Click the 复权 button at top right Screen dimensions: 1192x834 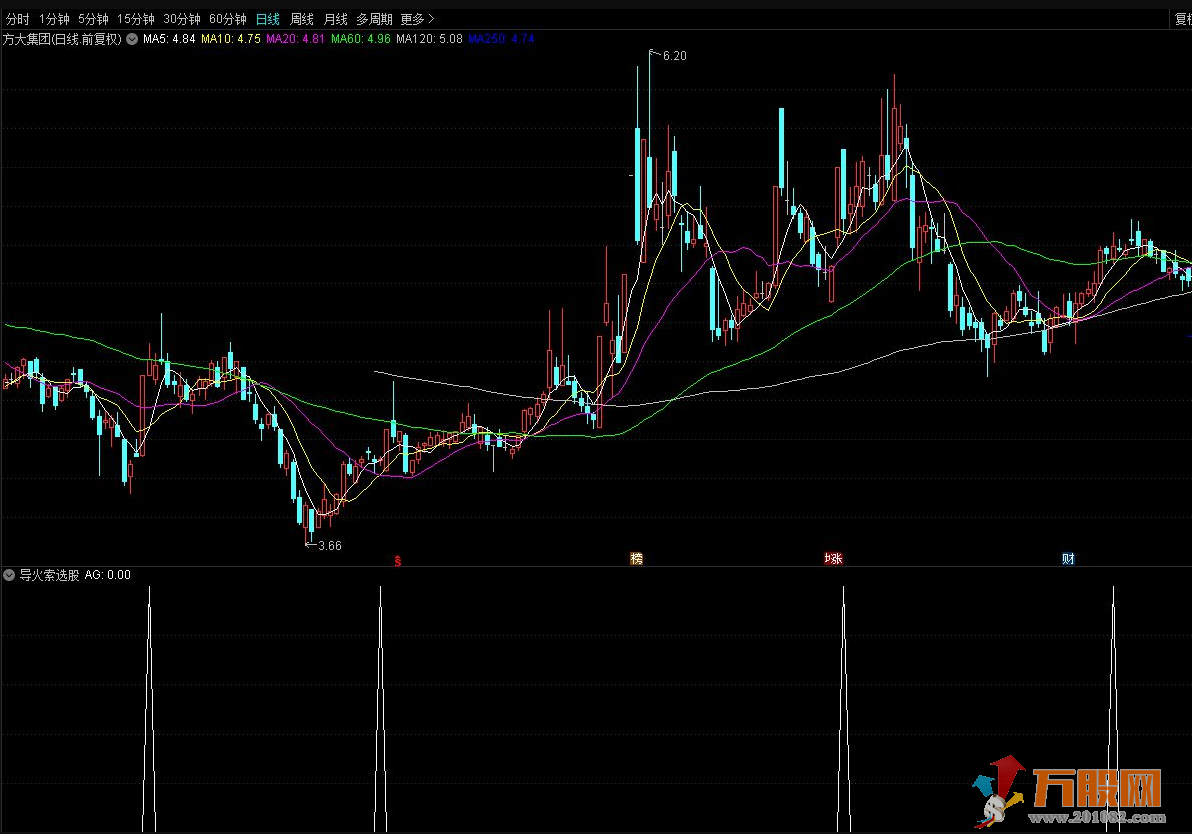point(1183,19)
